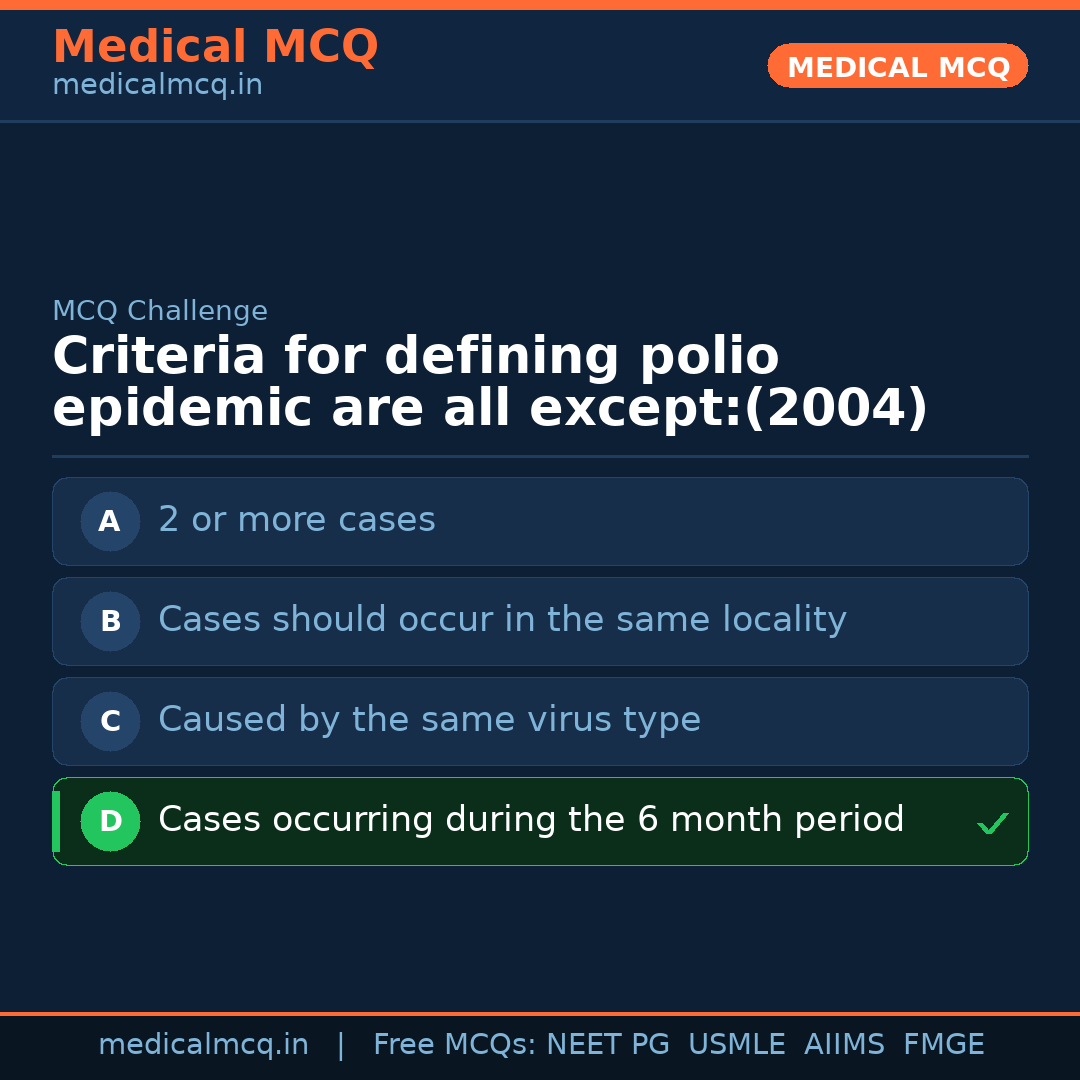Click the polio epidemic question heading

tap(490, 383)
